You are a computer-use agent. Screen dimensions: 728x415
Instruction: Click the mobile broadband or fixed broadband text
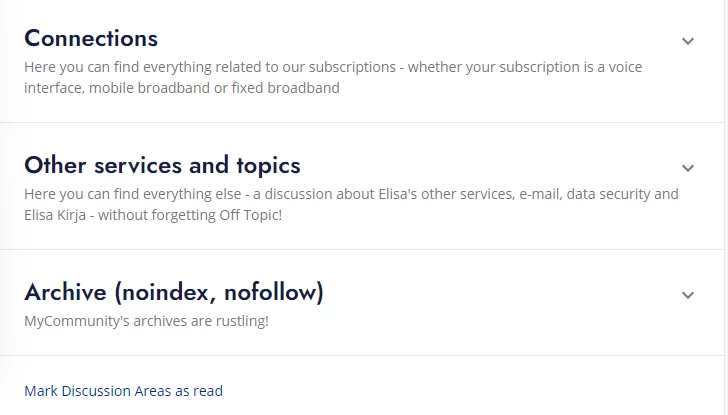pos(214,88)
